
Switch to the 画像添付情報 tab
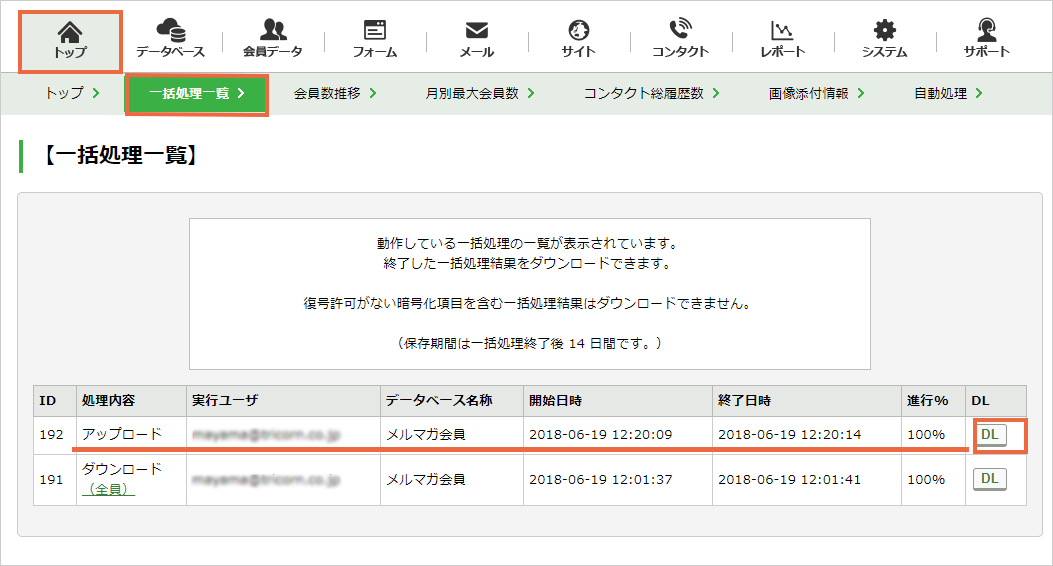[816, 93]
